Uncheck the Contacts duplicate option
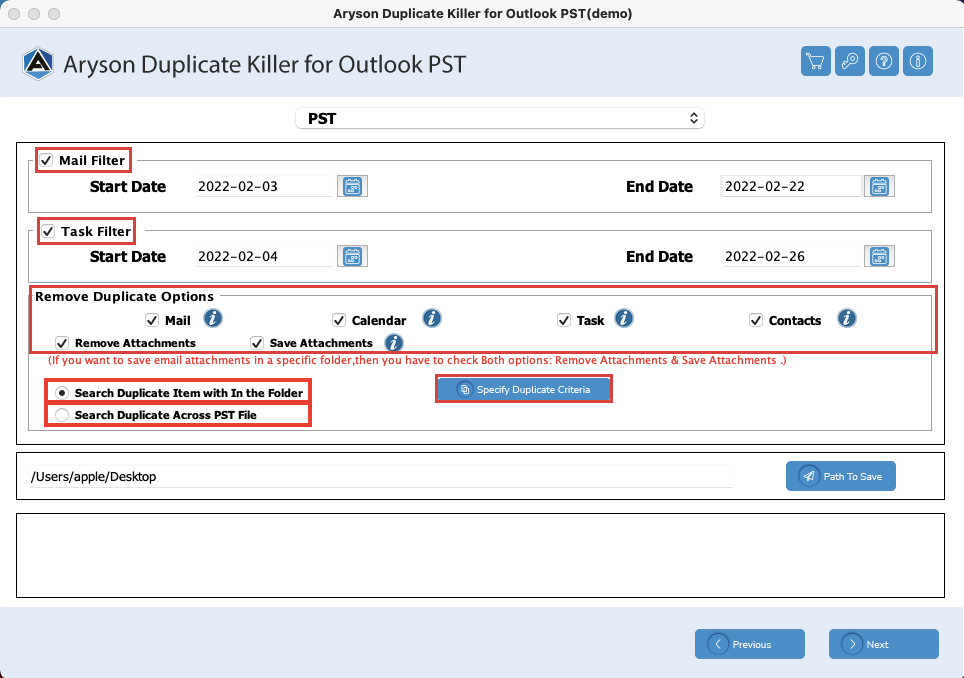The height and width of the screenshot is (678, 964). click(756, 320)
